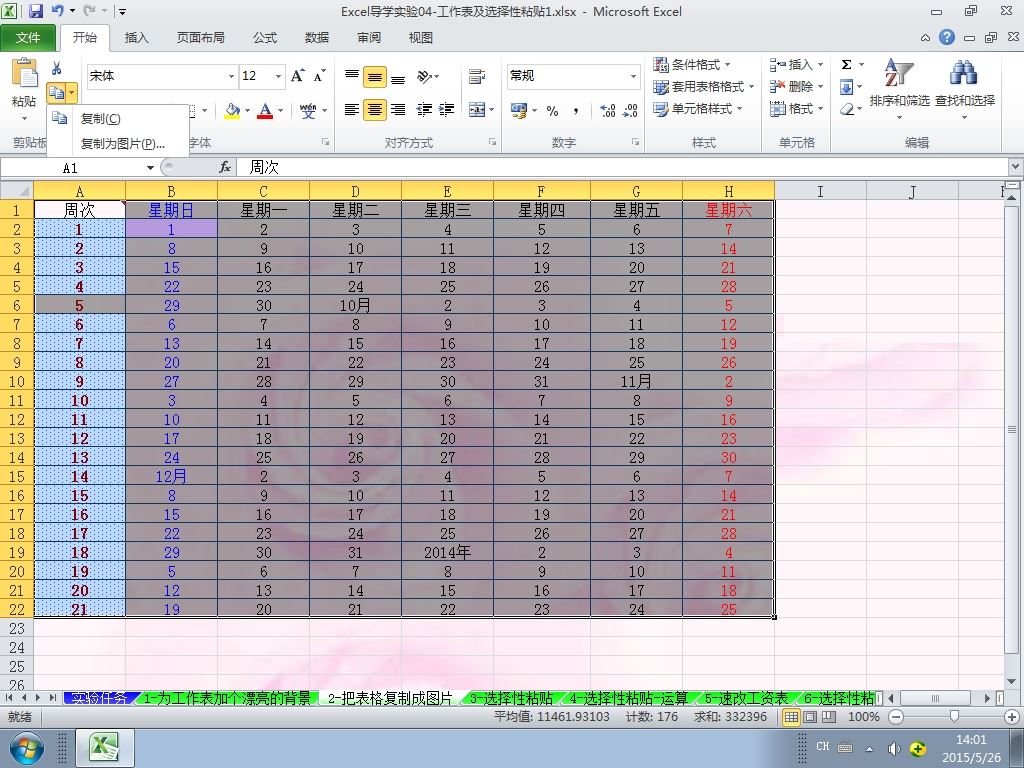Open the Name Box dropdown arrow
Image resolution: width=1024 pixels, height=768 pixels.
coord(150,168)
